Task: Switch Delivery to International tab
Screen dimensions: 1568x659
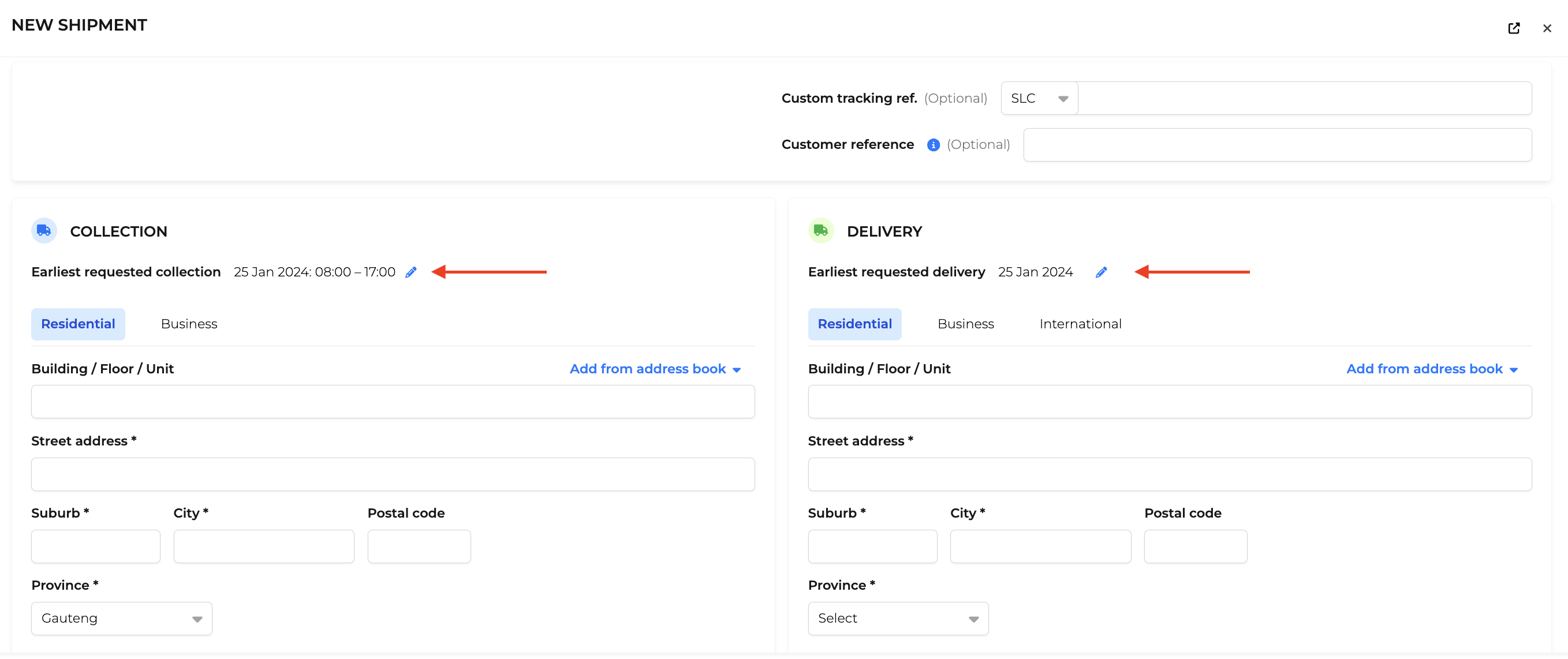Action: tap(1080, 324)
